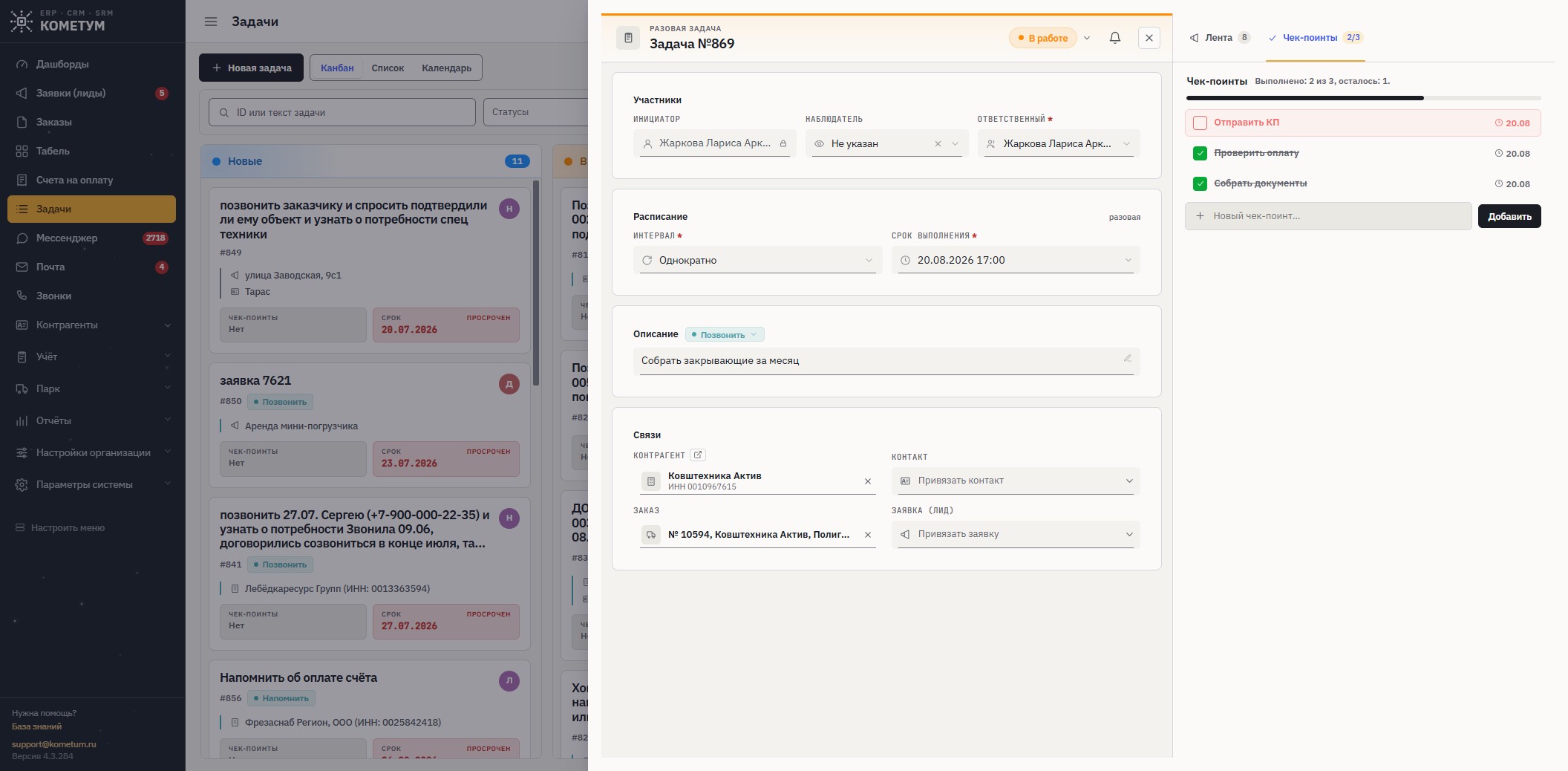Image resolution: width=1568 pixels, height=771 pixels.
Task: Click the hamburger menu icon next to Задачи title
Action: coord(211,22)
